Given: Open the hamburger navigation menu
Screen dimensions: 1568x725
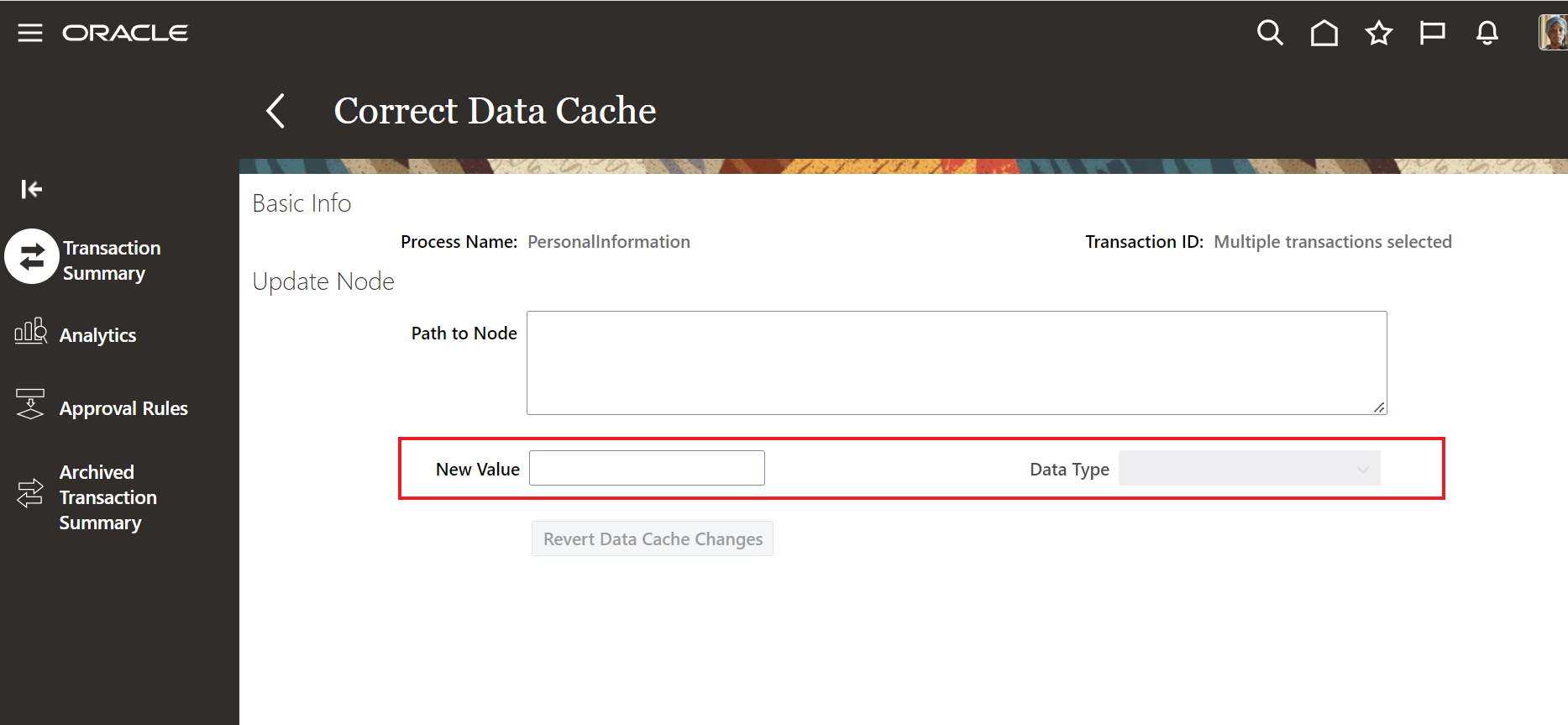Looking at the screenshot, I should tap(30, 33).
